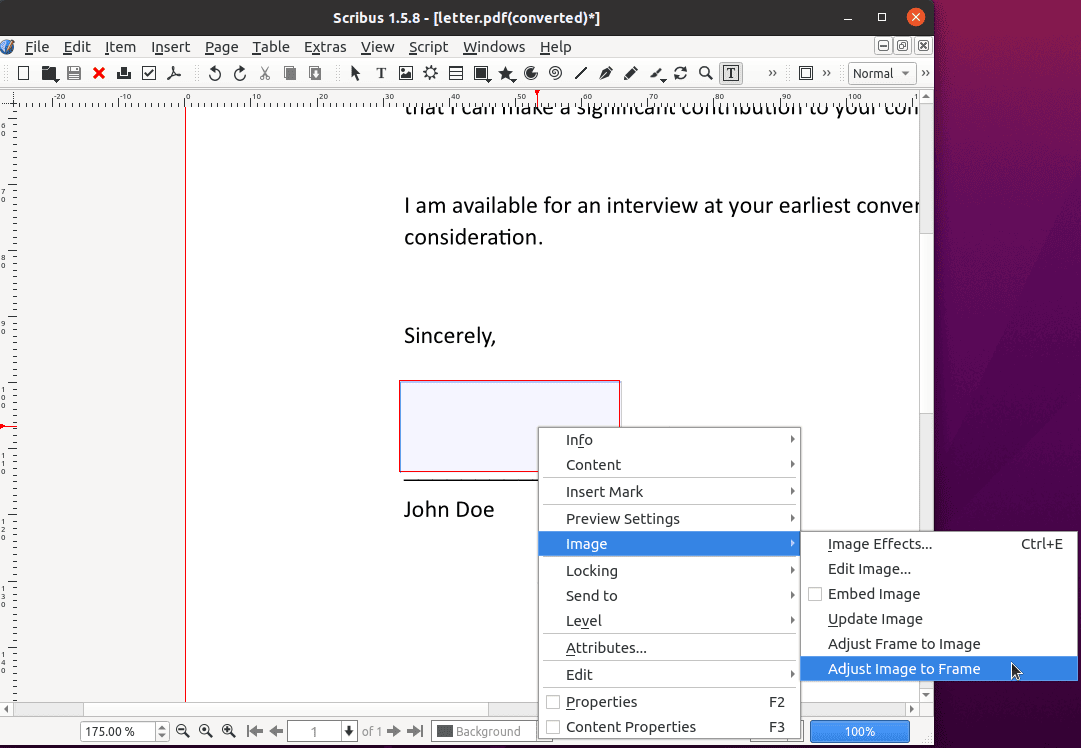Select Update Image from the submenu

(x=874, y=618)
